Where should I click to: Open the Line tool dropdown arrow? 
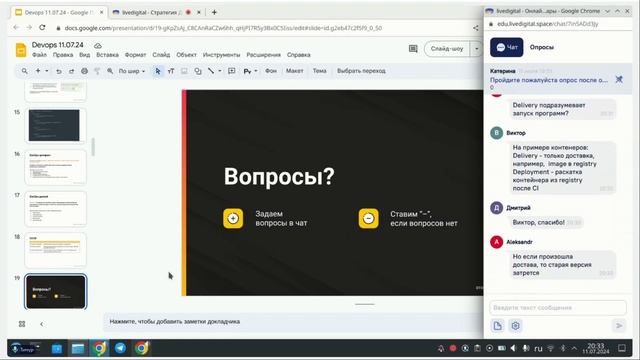pyautogui.click(x=220, y=71)
